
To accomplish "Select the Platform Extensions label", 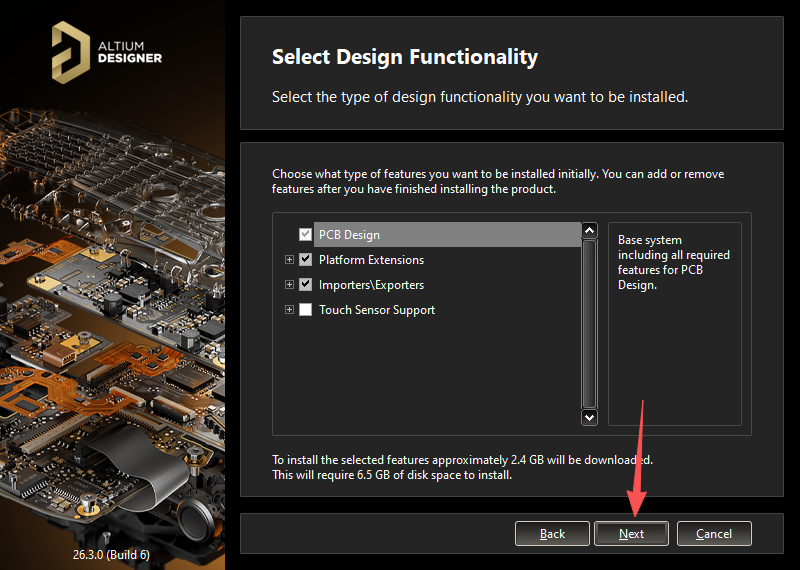I will tap(371, 260).
